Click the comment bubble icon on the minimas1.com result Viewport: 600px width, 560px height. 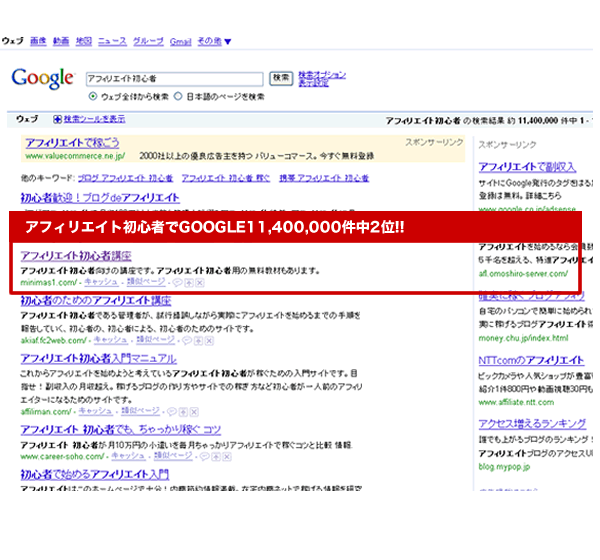178,283
